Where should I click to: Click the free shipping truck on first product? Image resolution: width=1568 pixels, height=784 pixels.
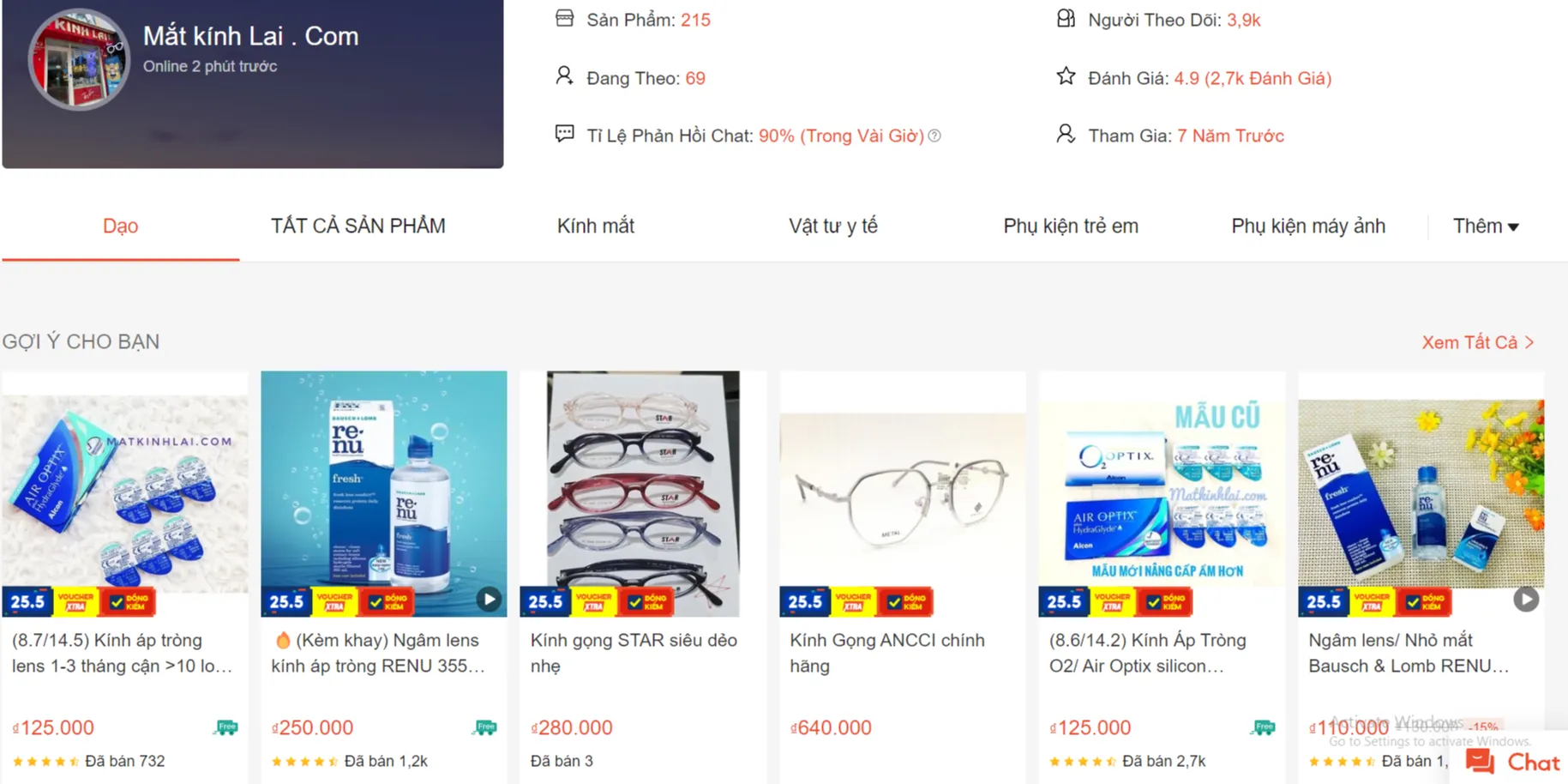click(x=225, y=727)
